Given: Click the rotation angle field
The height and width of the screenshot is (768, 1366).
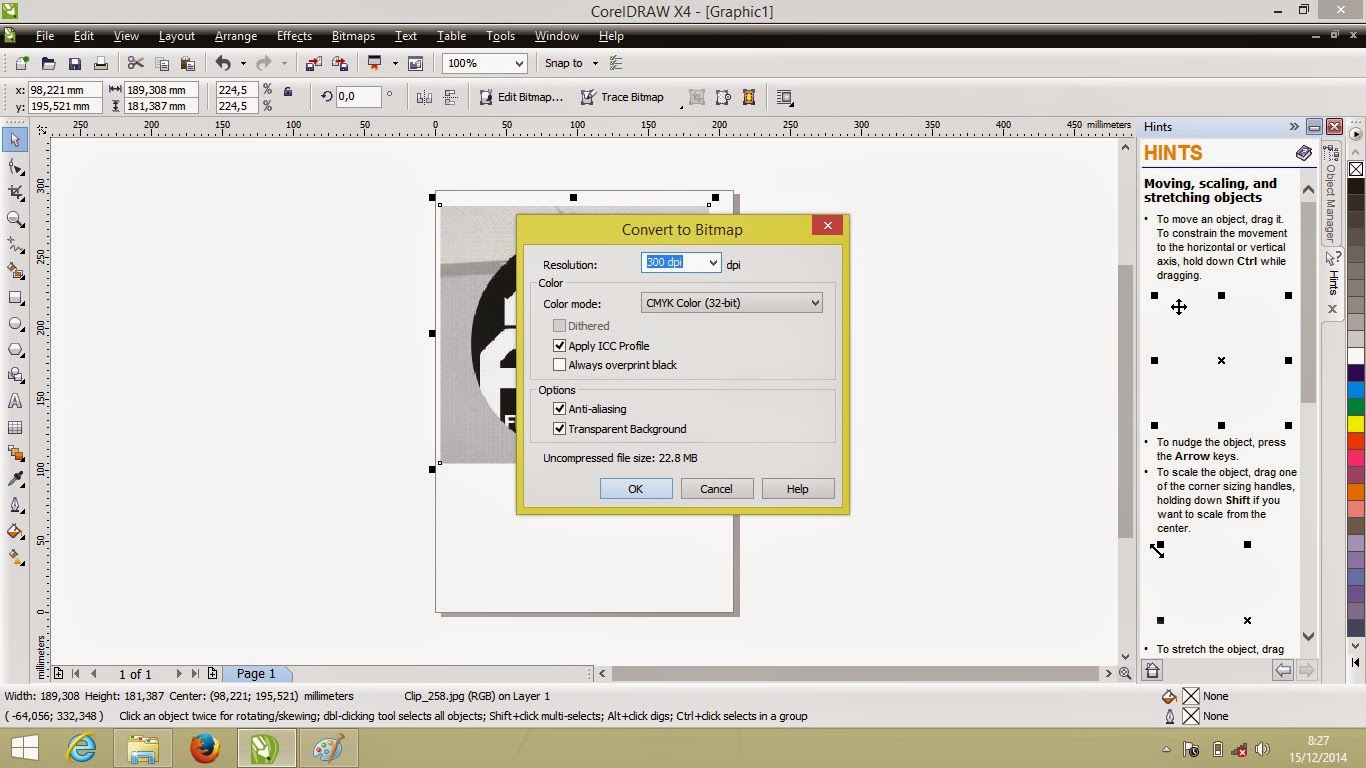Looking at the screenshot, I should click(358, 97).
